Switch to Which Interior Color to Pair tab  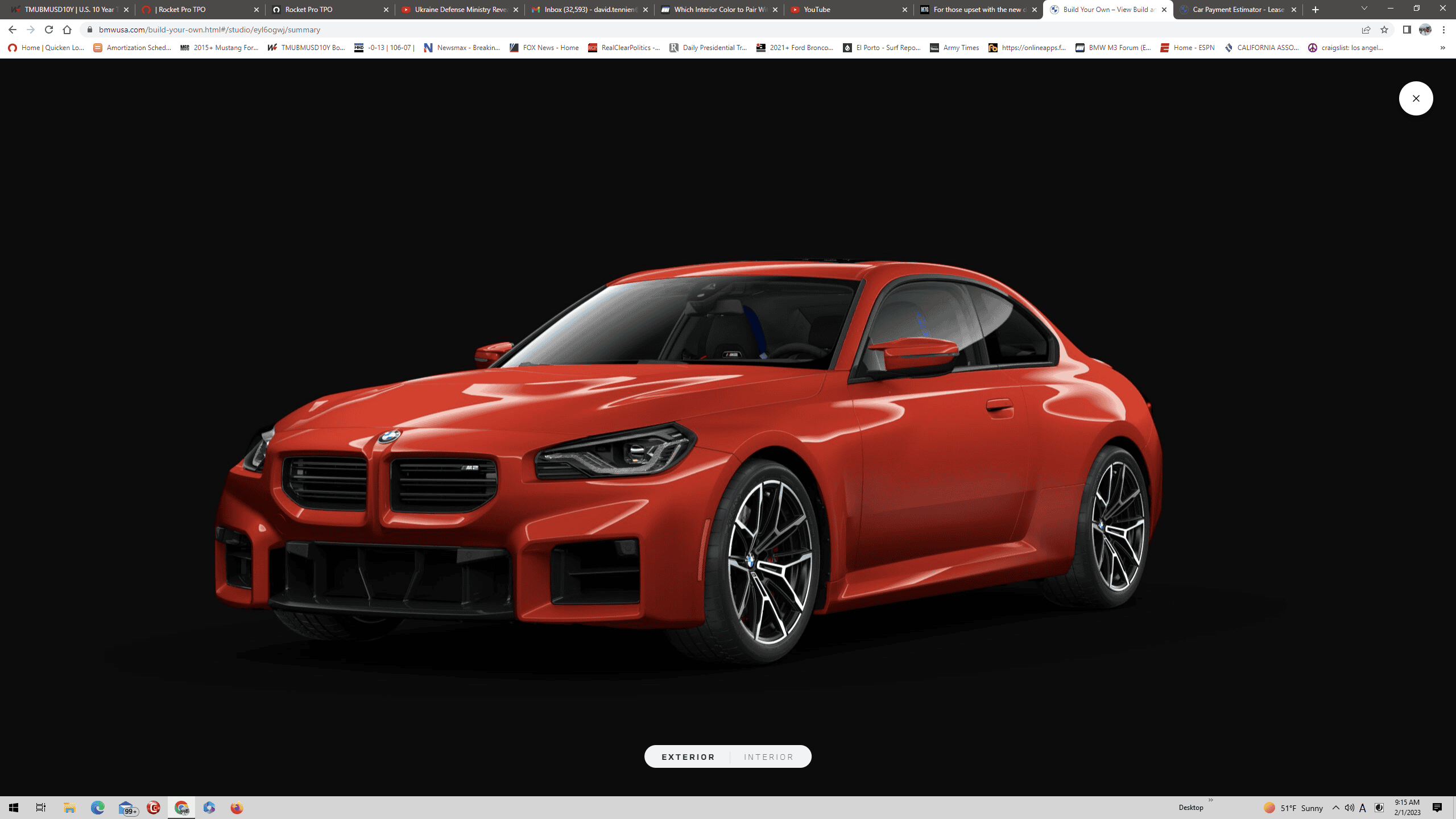pos(719,10)
